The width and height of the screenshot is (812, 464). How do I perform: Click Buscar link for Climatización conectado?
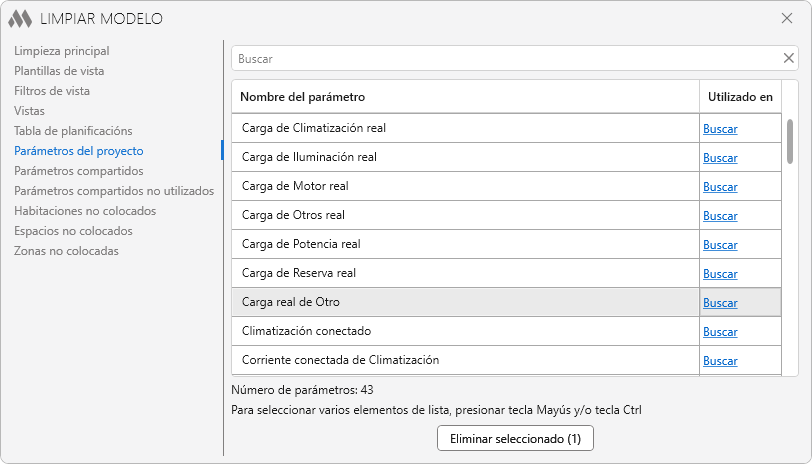[720, 332]
